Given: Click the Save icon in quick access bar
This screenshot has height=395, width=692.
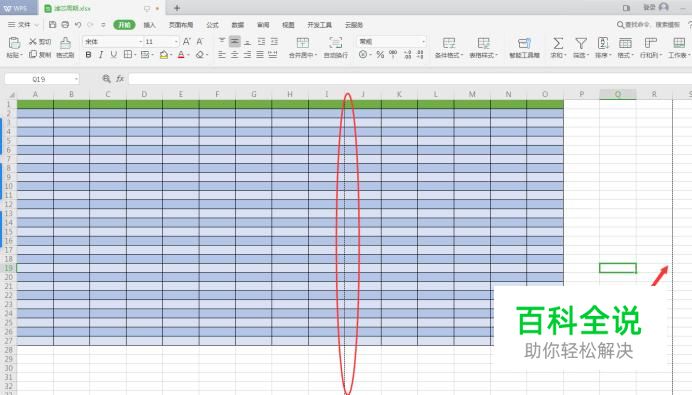Looking at the screenshot, I should click(53, 25).
